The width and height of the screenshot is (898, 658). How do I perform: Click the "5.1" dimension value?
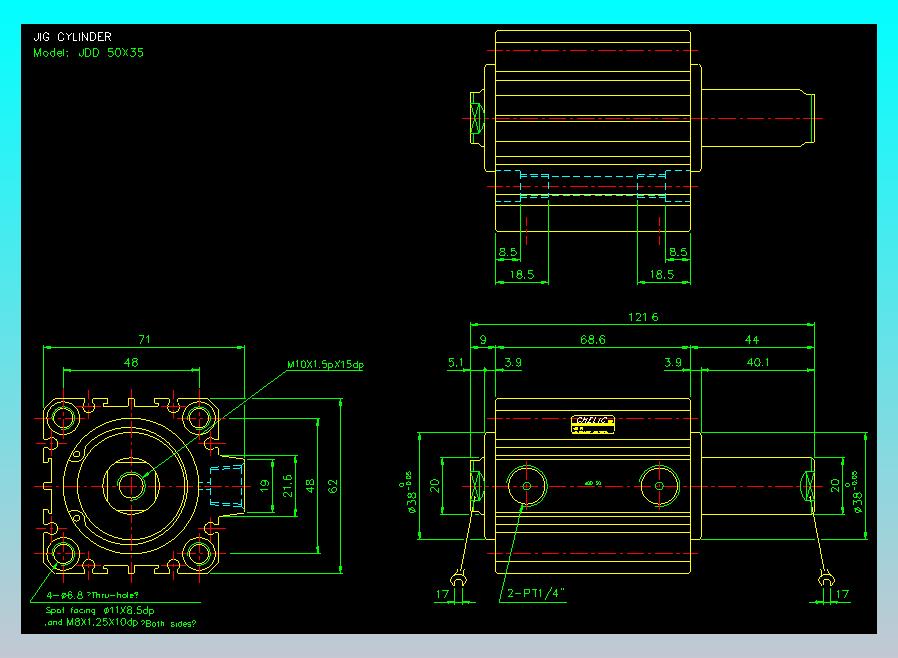(456, 362)
